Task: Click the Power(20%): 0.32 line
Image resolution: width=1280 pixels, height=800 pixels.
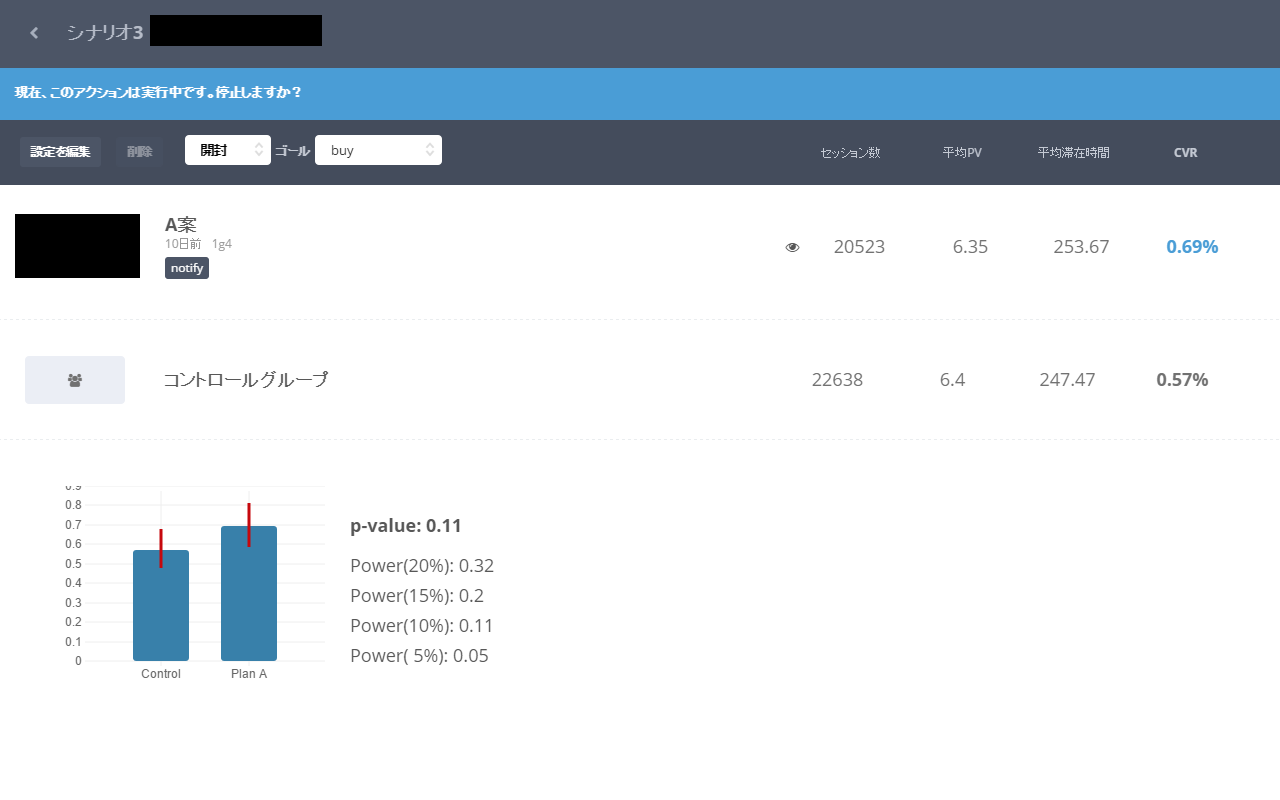Action: click(x=422, y=566)
